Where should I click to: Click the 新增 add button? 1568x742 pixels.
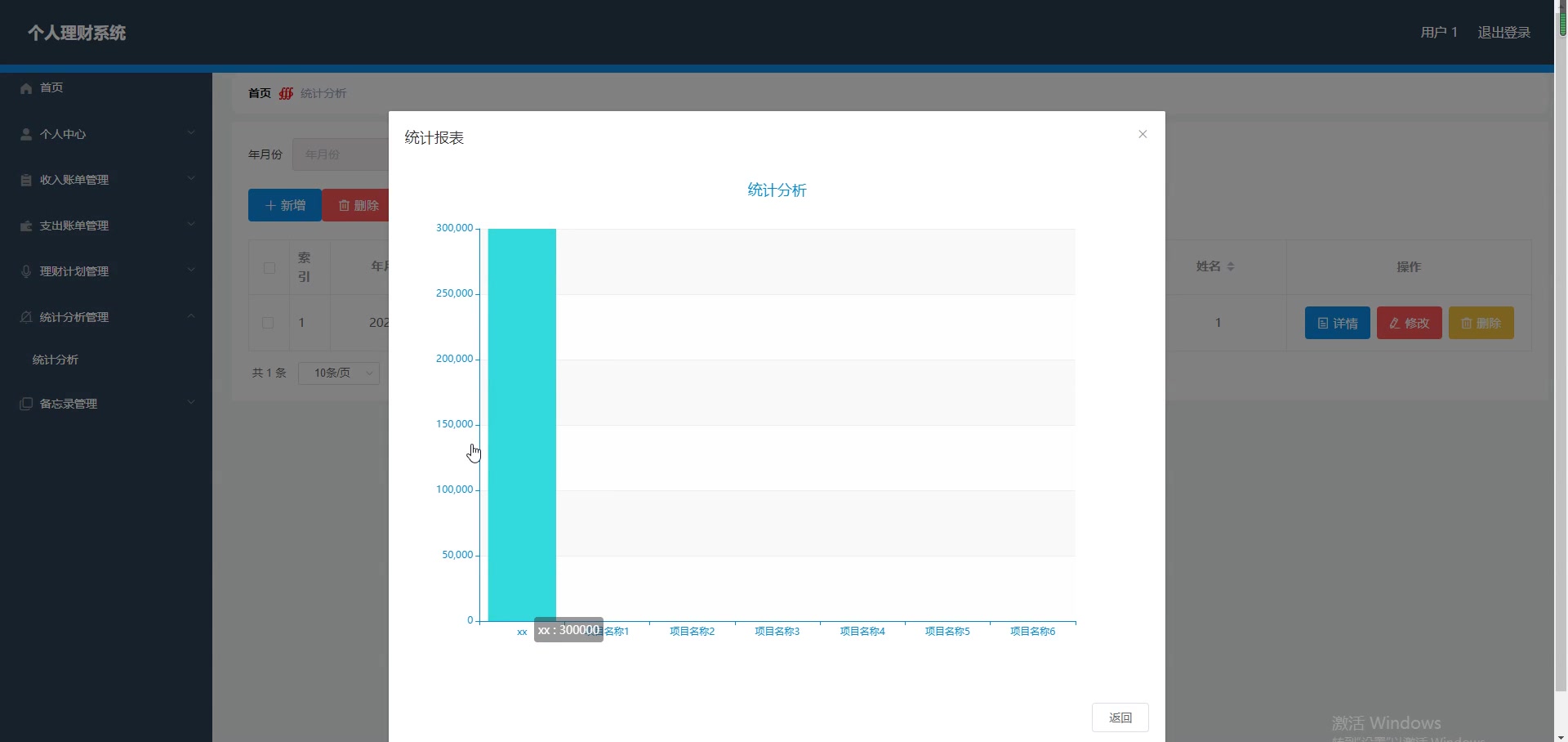pos(285,205)
